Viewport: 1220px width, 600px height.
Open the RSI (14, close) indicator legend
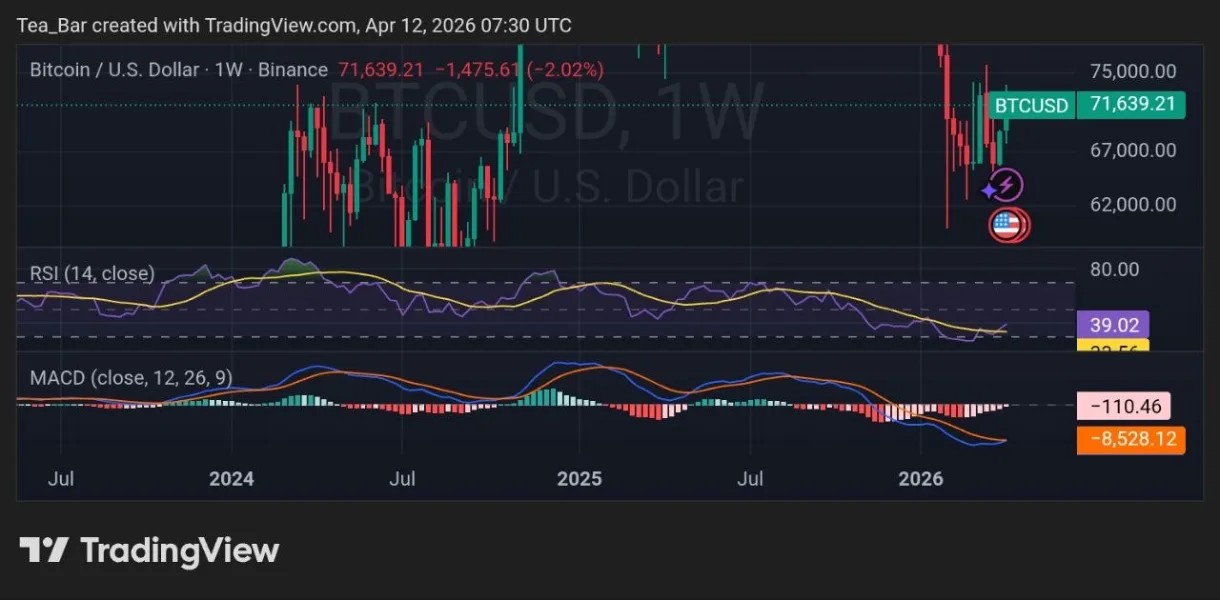coord(91,273)
